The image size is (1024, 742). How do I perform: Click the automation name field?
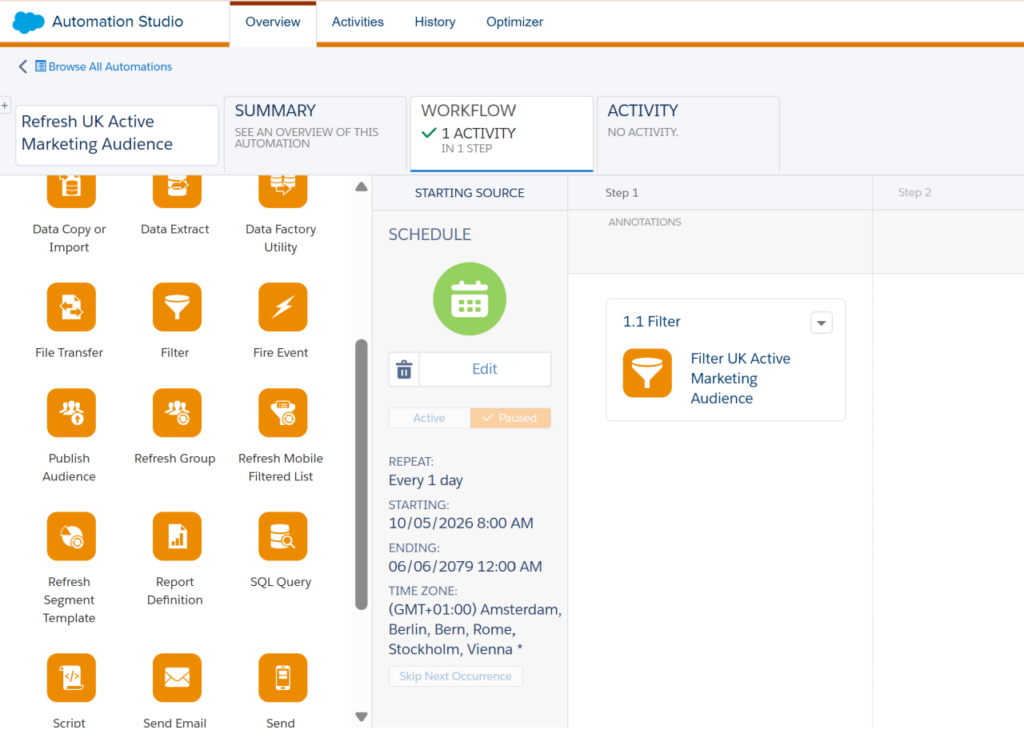pyautogui.click(x=117, y=133)
